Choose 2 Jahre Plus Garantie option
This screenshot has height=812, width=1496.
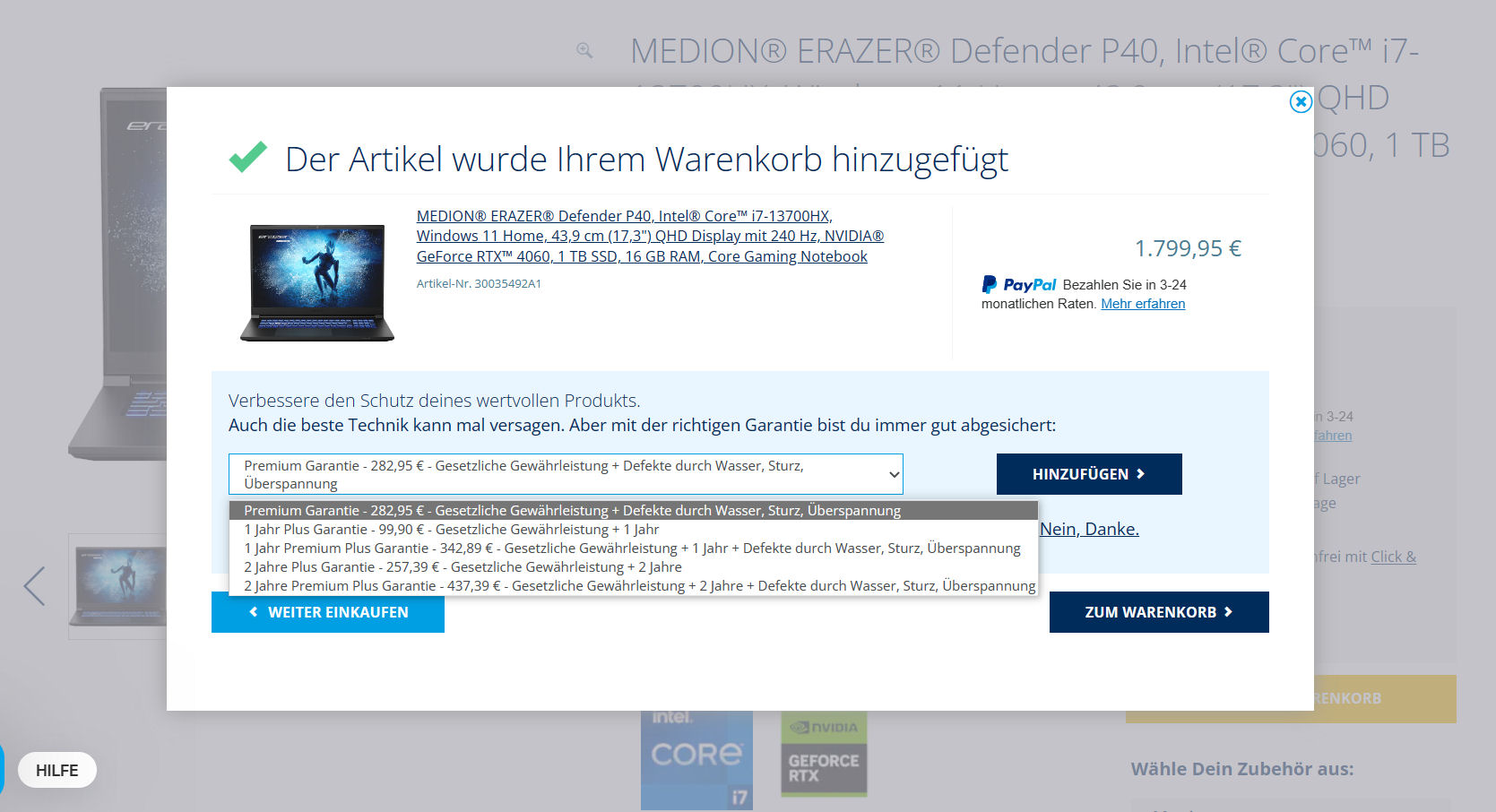click(x=463, y=567)
